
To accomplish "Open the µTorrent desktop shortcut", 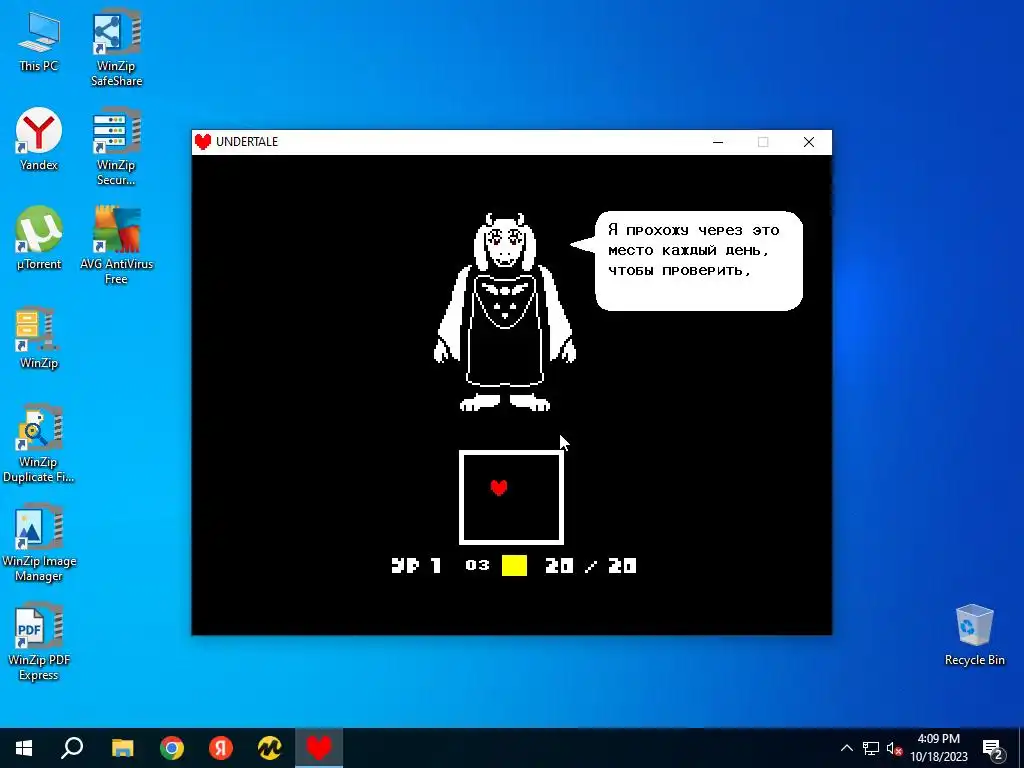I will coord(39,238).
